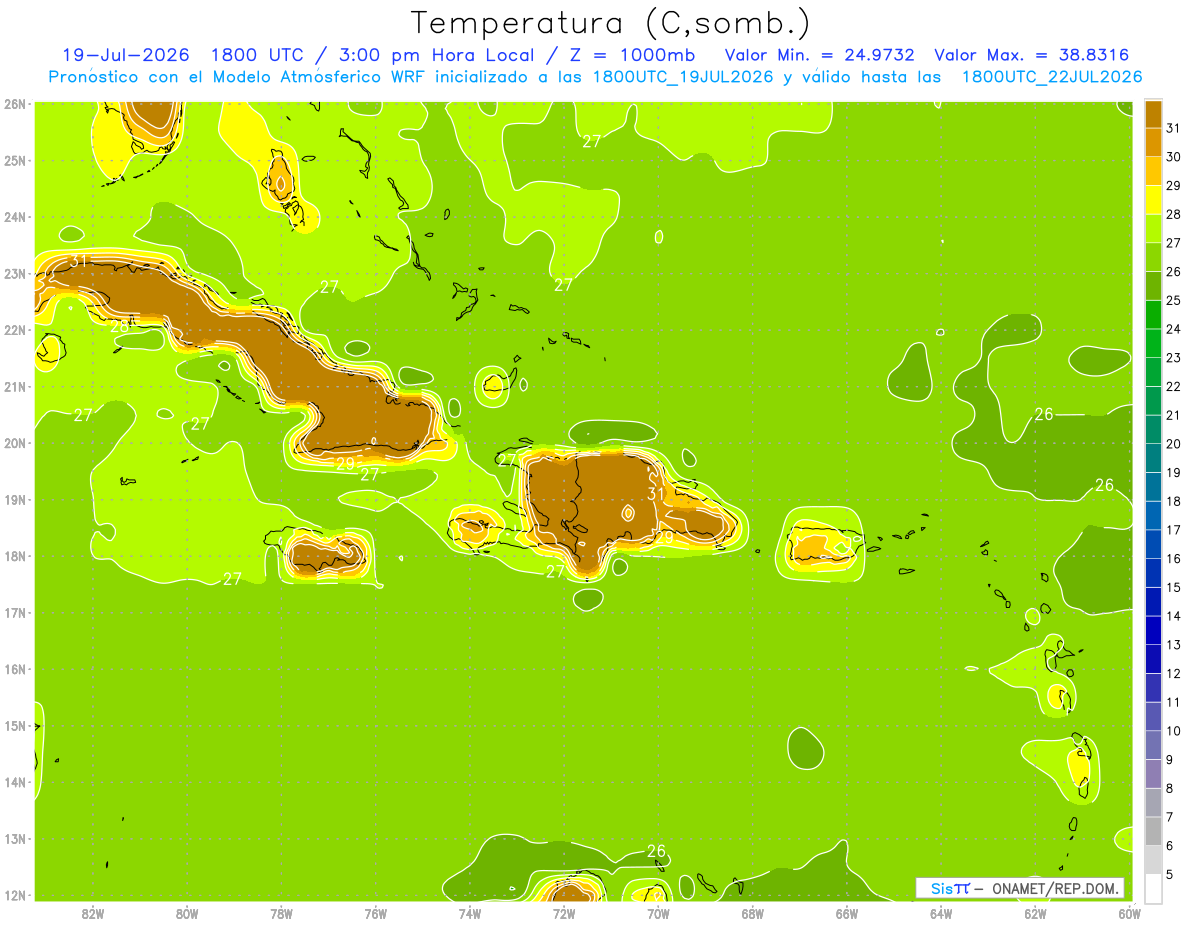Viewport: 1200px width, 927px height.
Task: Click the 20N latitude axis label
Action: (15, 442)
